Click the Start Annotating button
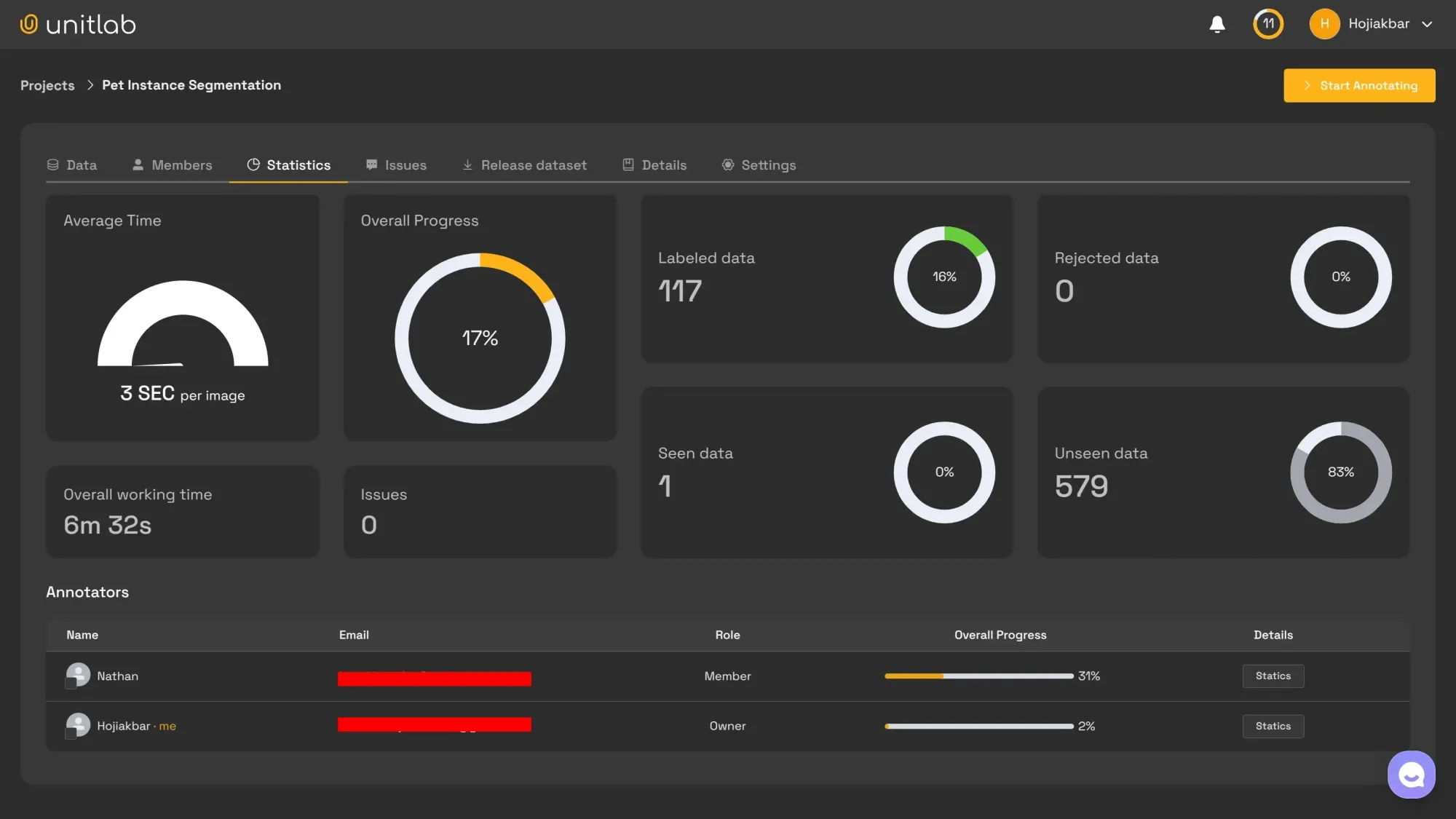 coord(1359,85)
